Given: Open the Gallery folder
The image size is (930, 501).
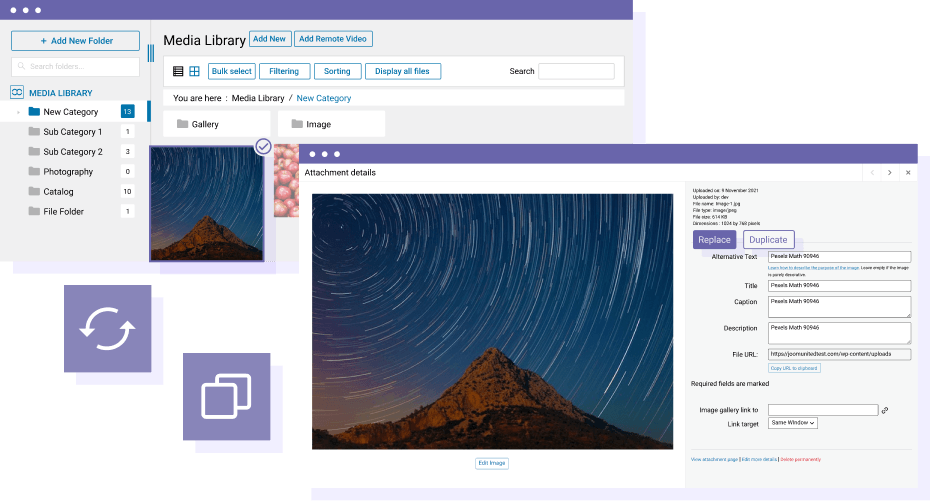Looking at the screenshot, I should pos(216,124).
